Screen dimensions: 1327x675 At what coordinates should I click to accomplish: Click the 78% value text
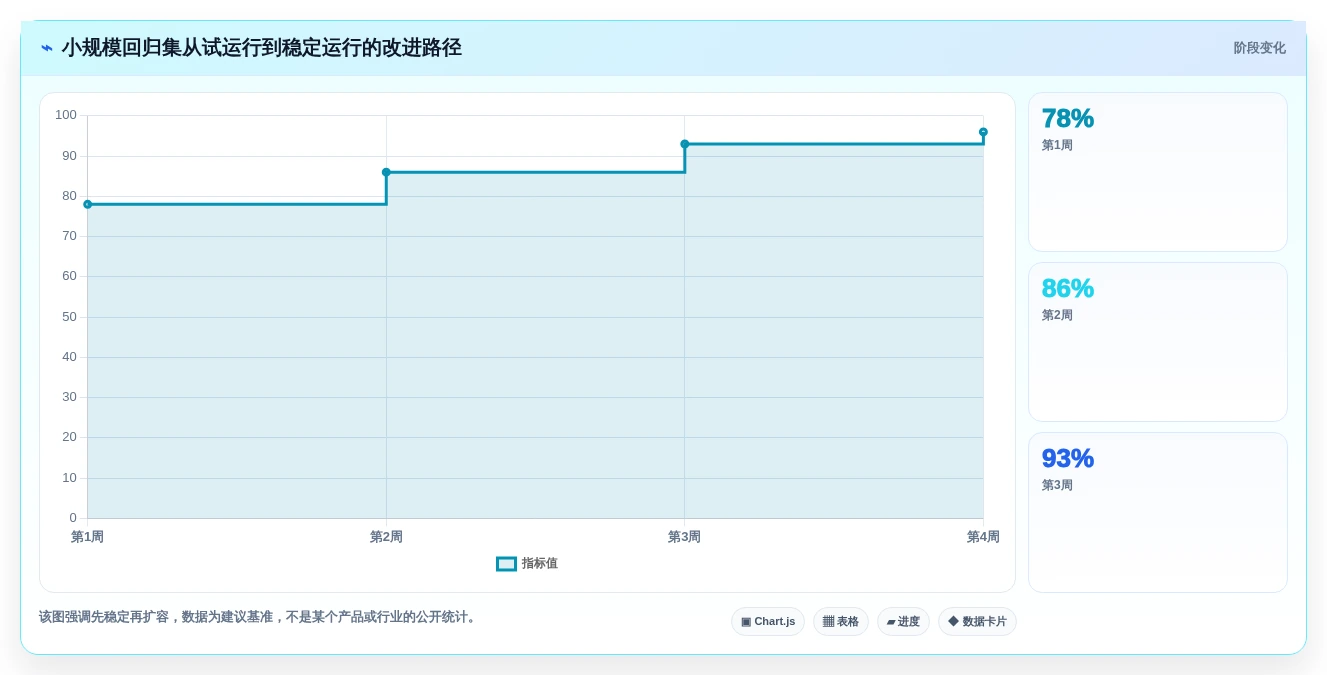coord(1068,118)
